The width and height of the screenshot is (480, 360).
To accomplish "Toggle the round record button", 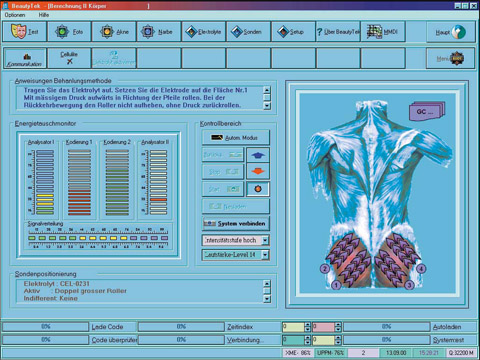I will pos(258,189).
